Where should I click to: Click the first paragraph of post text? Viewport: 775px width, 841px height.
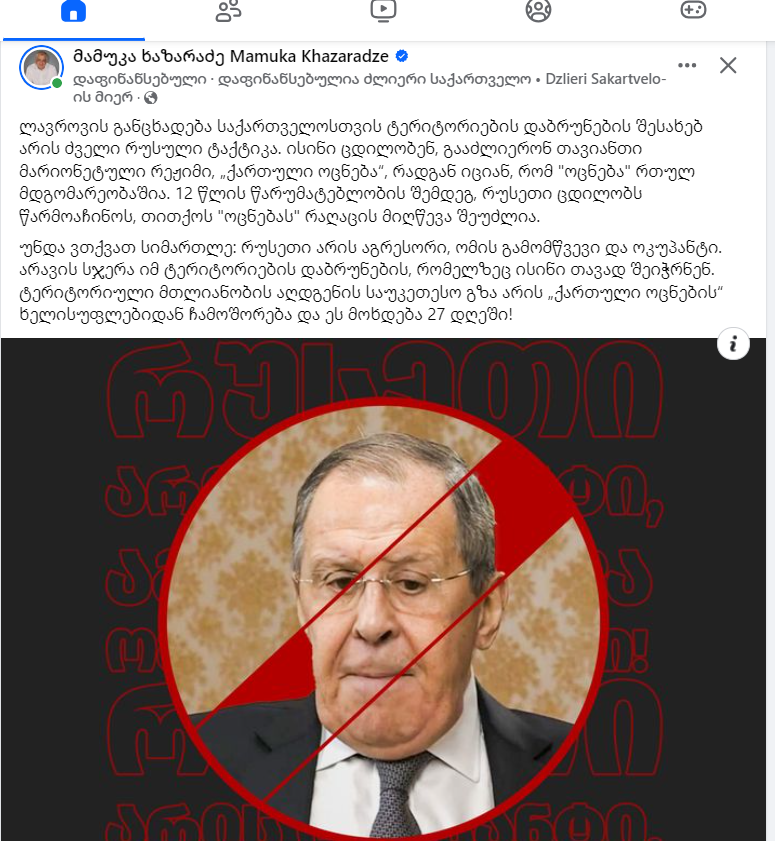[360, 172]
